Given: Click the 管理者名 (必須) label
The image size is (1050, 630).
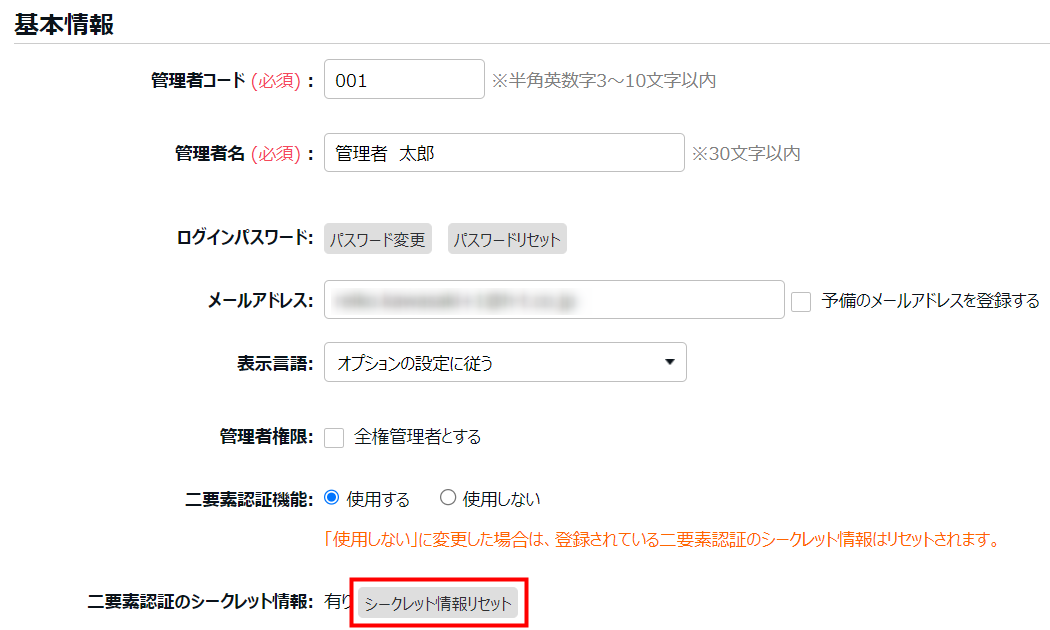Looking at the screenshot, I should pos(244,154).
